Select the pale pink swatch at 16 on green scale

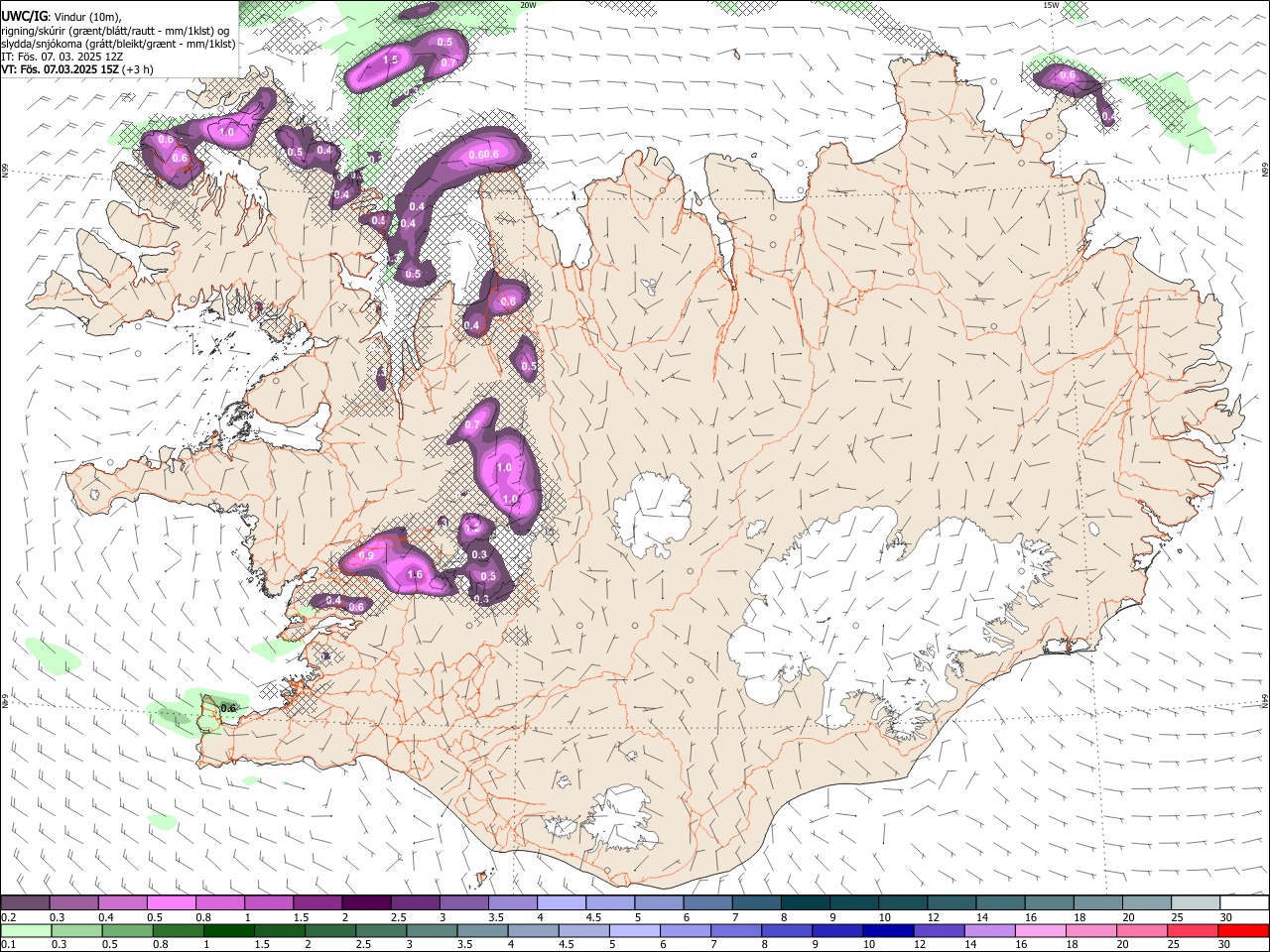[x=1040, y=930]
